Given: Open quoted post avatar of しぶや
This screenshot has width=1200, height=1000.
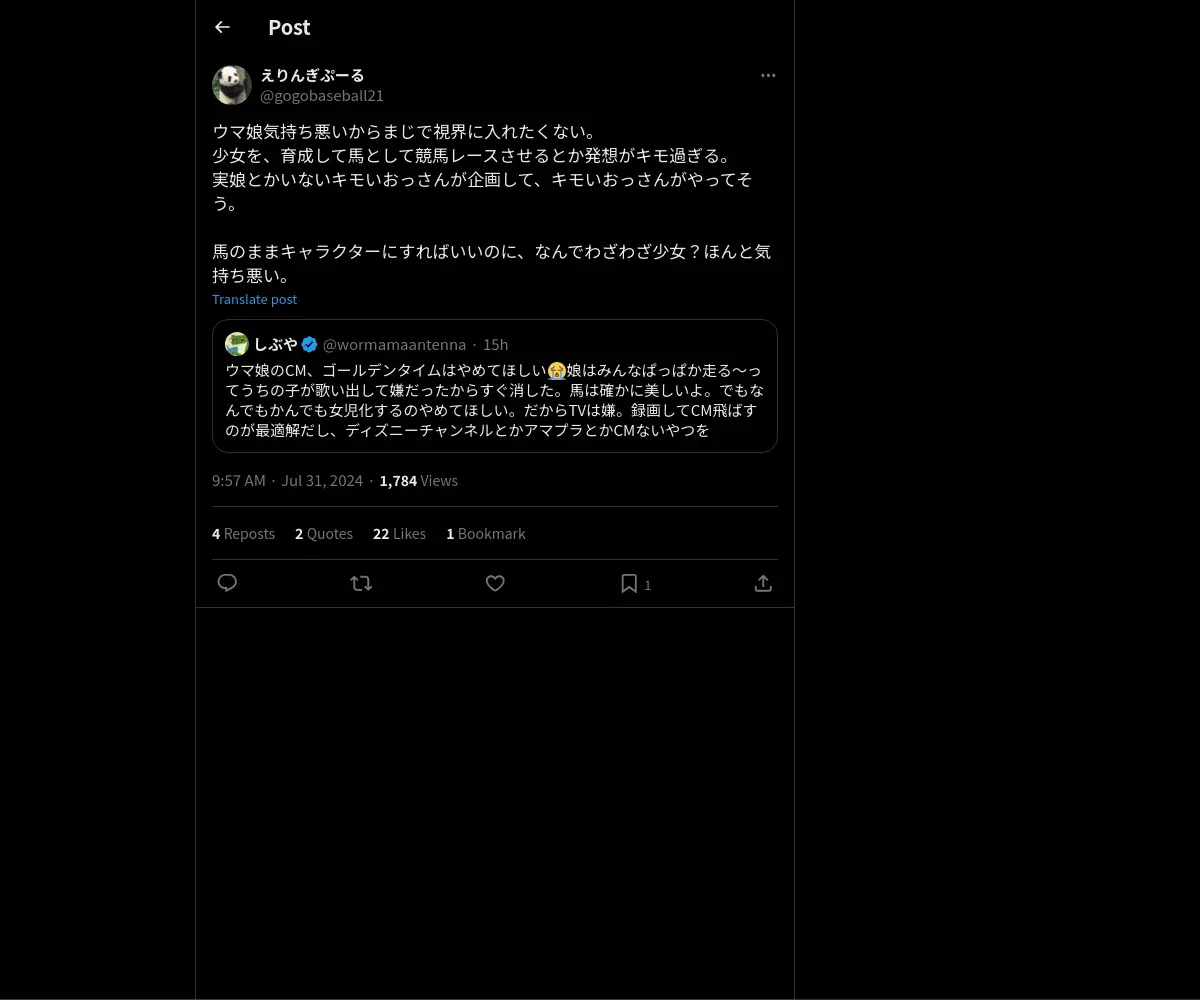Looking at the screenshot, I should coord(237,344).
